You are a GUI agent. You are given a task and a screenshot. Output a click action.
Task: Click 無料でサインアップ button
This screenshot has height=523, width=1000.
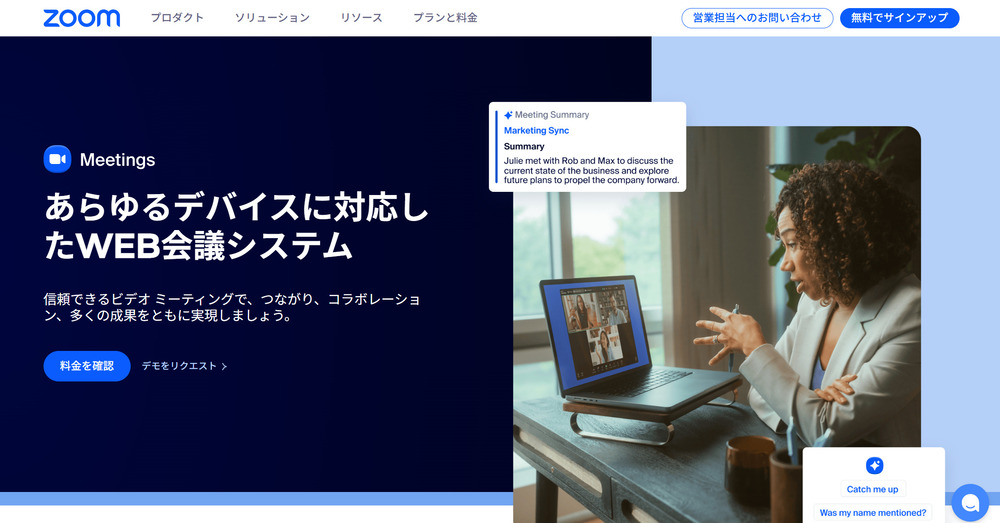click(899, 18)
